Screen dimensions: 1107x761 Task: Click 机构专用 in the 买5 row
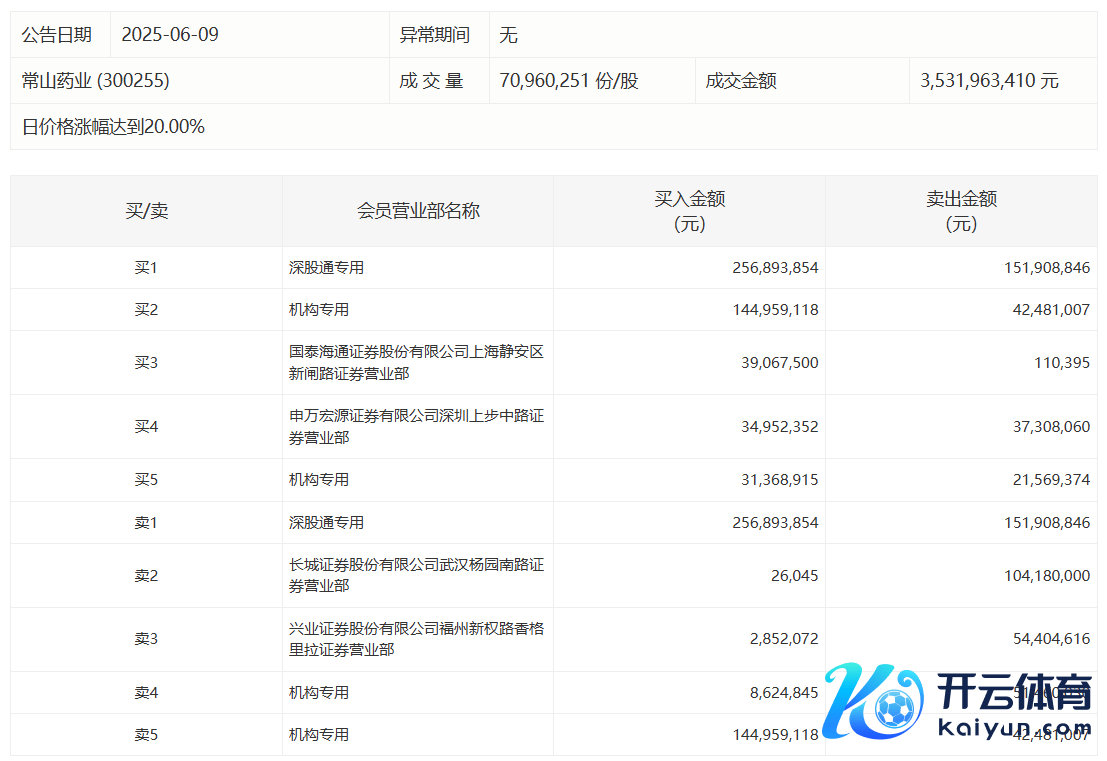point(319,480)
